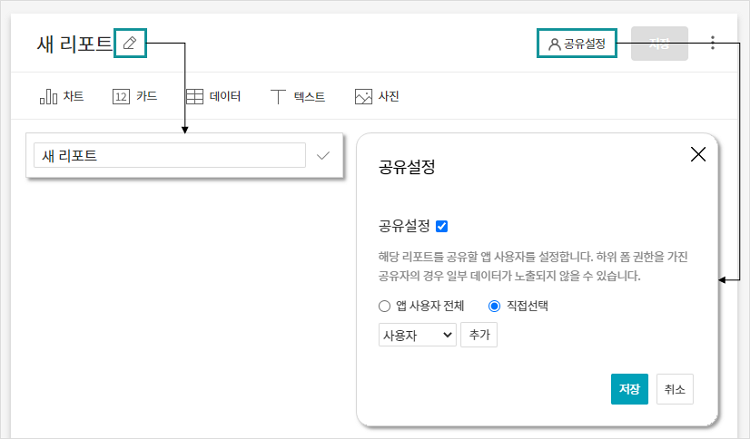Viewport: 750px width, 439px height.
Task: Click the 데이터 table grid icon
Action: click(195, 97)
